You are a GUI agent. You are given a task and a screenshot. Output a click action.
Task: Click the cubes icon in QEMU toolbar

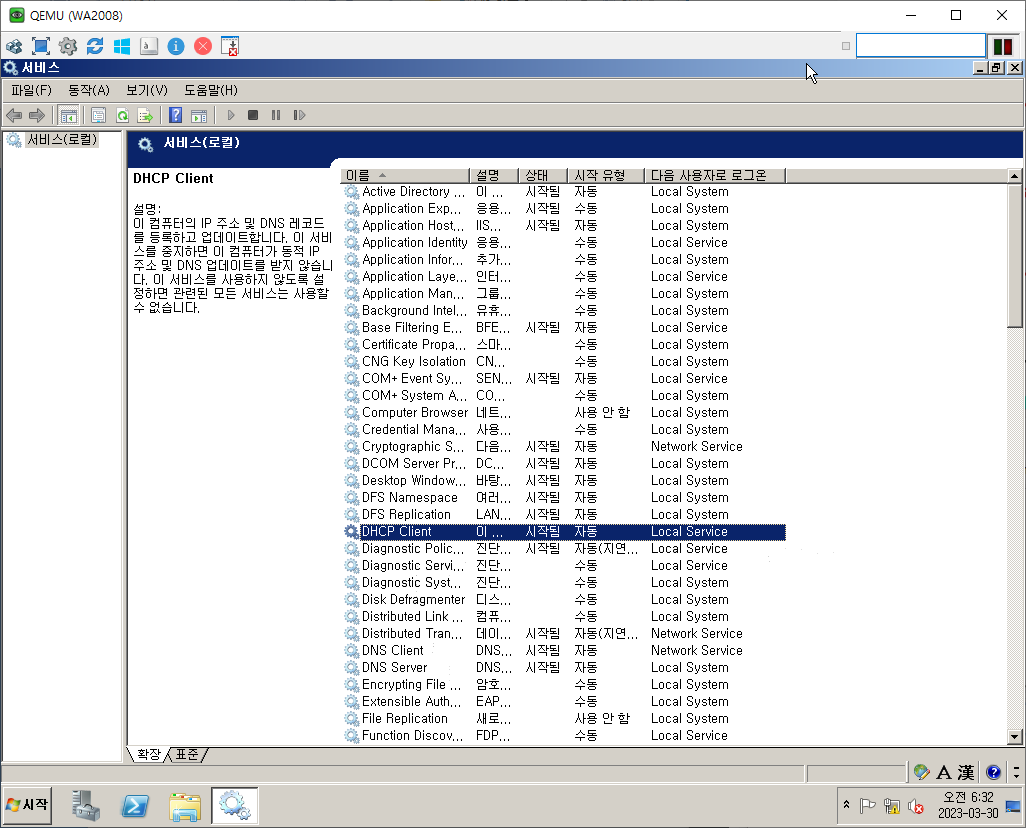(x=14, y=46)
